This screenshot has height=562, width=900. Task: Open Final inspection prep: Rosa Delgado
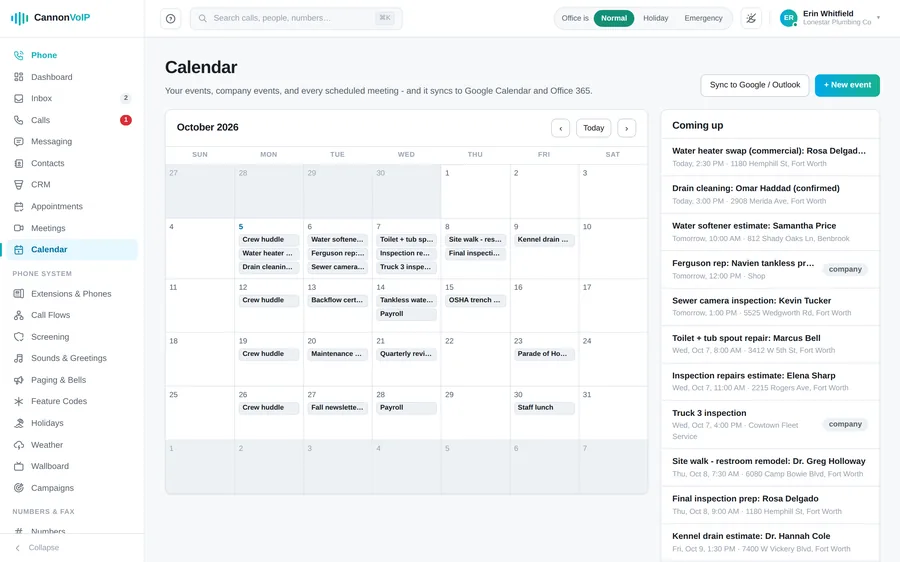click(x=770, y=505)
